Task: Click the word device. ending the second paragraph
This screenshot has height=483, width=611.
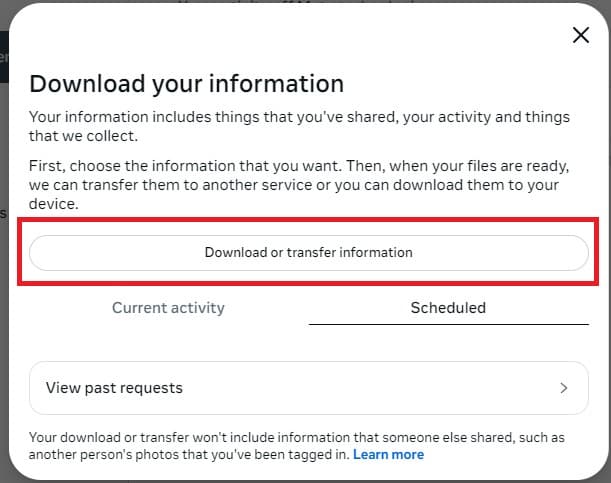Action: click(x=54, y=204)
